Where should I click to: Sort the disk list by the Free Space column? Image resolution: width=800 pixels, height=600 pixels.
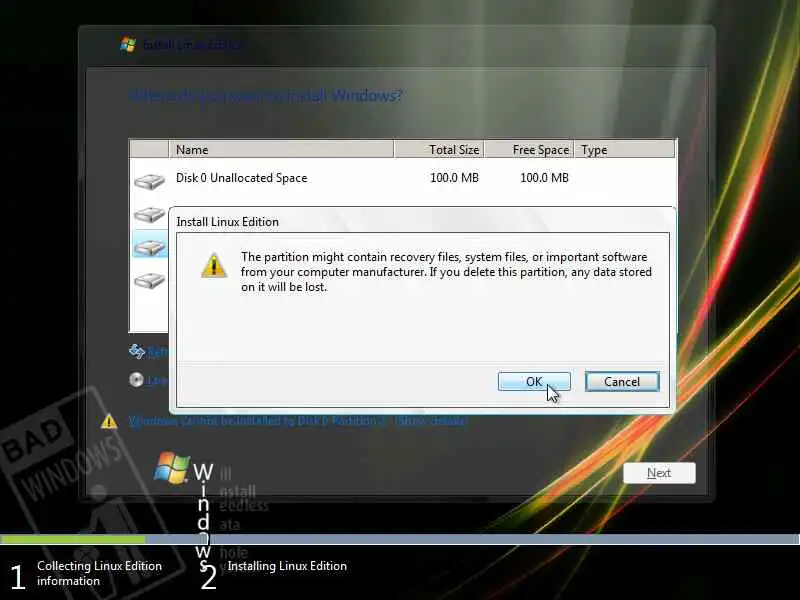(529, 149)
